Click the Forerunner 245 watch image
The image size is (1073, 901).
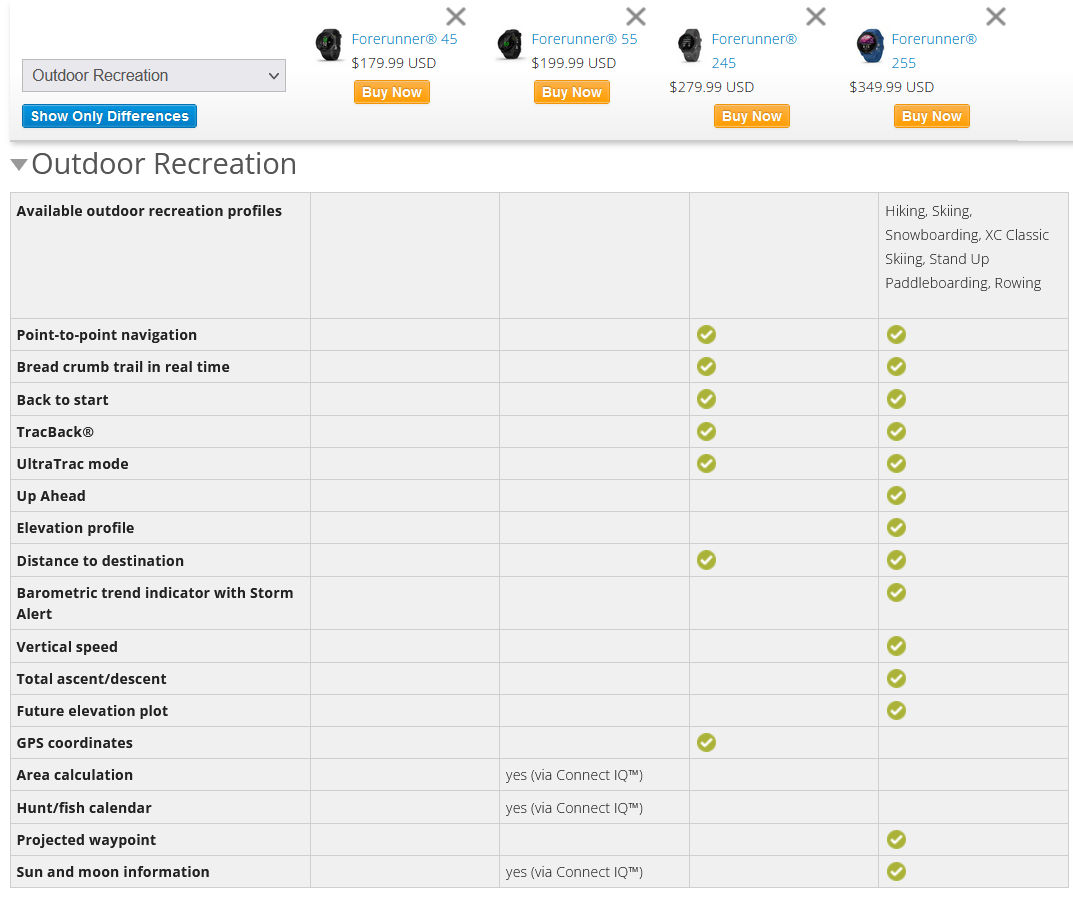[x=689, y=46]
